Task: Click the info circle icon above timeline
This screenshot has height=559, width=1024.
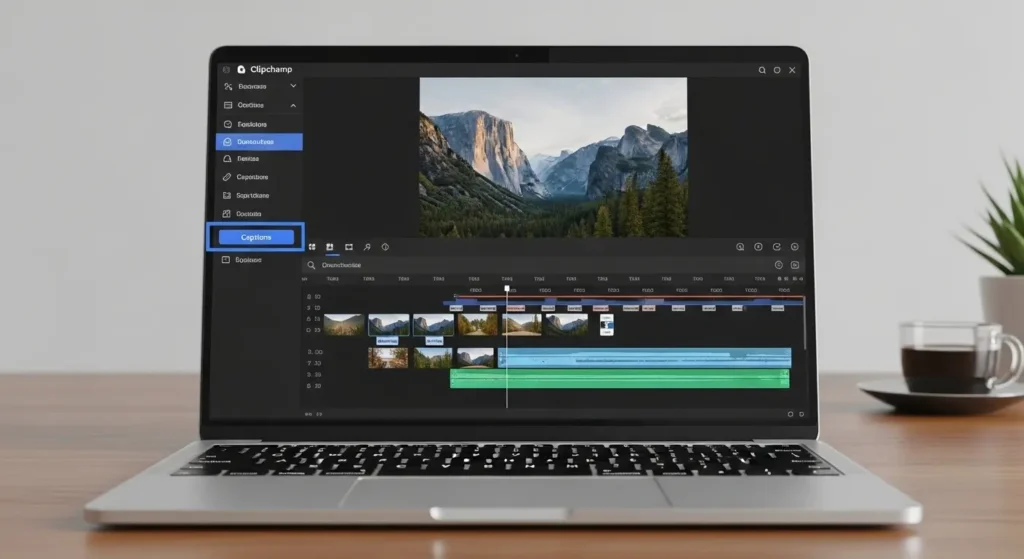Action: point(385,246)
